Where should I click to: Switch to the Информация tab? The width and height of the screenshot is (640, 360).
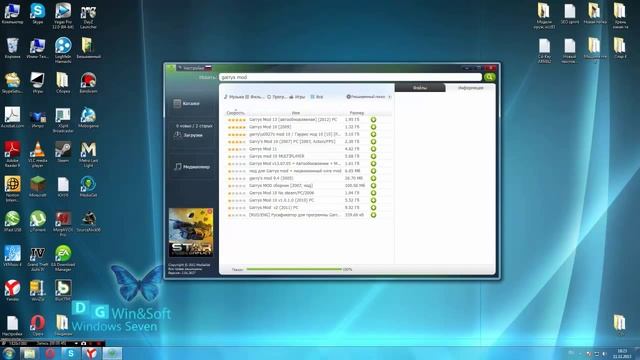470,88
